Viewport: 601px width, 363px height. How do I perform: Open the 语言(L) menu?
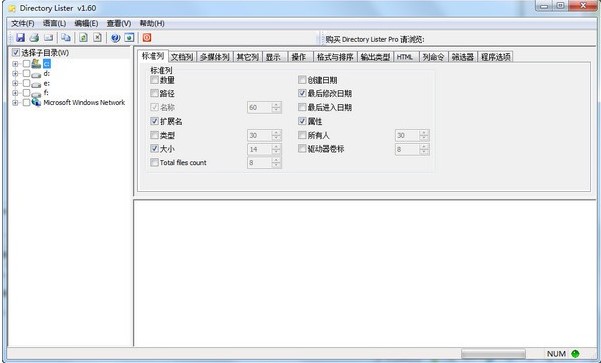[x=54, y=23]
